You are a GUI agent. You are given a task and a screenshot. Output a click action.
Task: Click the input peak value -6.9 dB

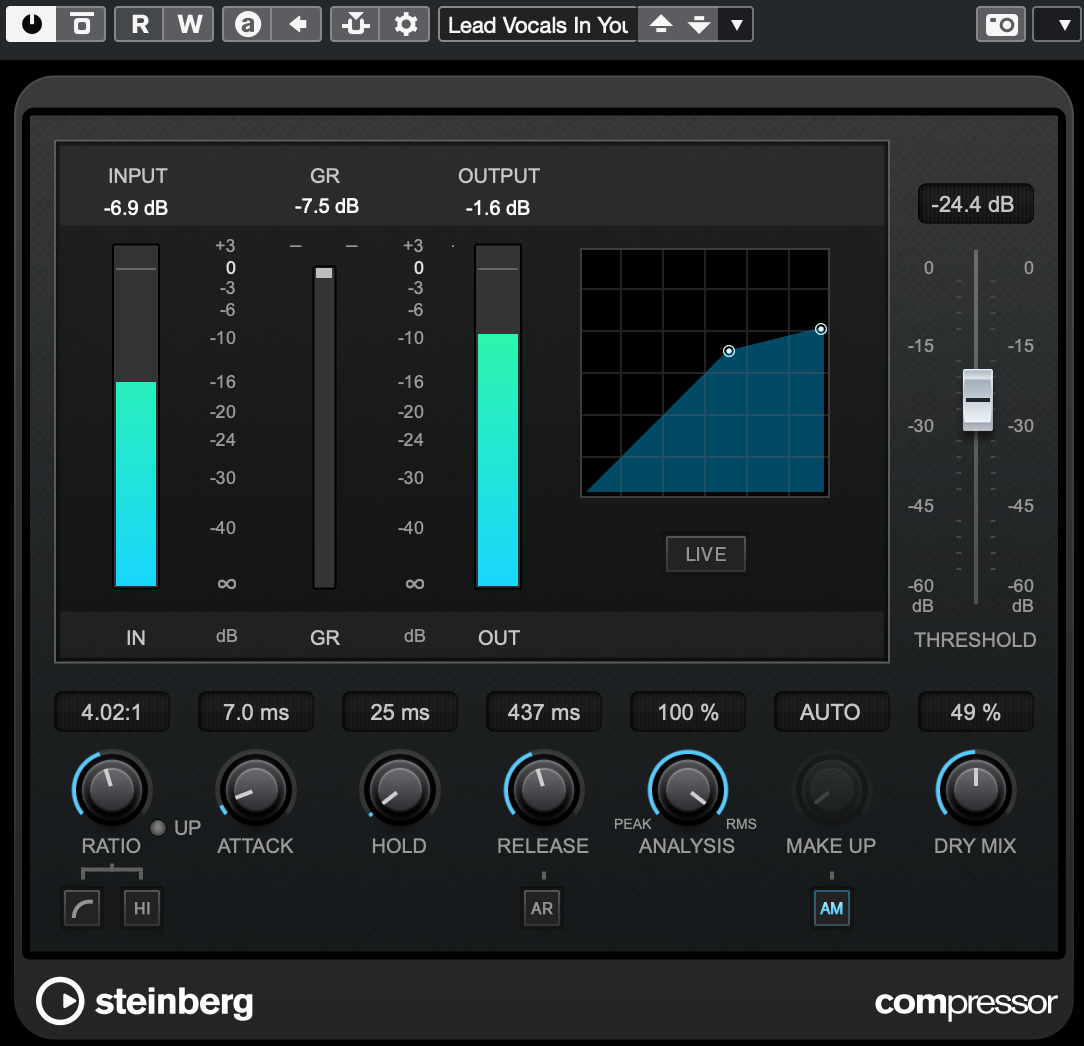pos(136,207)
